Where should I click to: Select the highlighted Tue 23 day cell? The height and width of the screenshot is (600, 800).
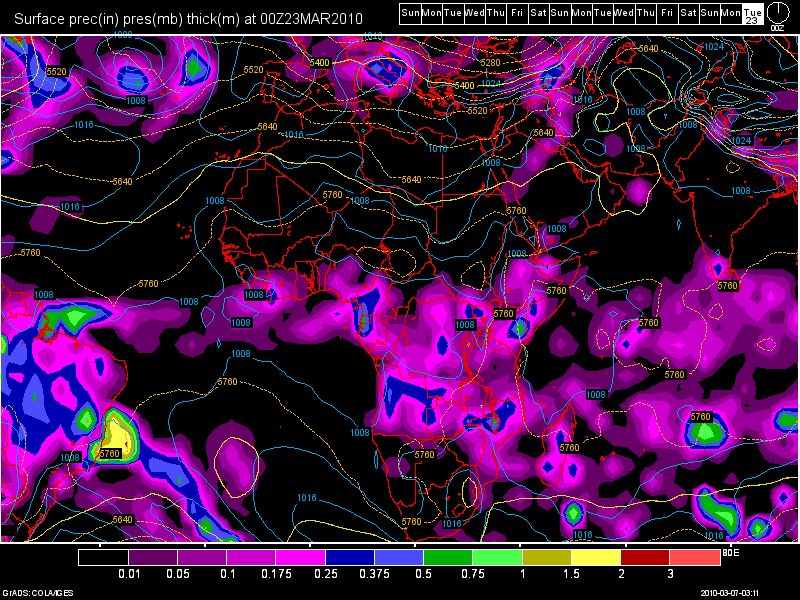click(753, 12)
